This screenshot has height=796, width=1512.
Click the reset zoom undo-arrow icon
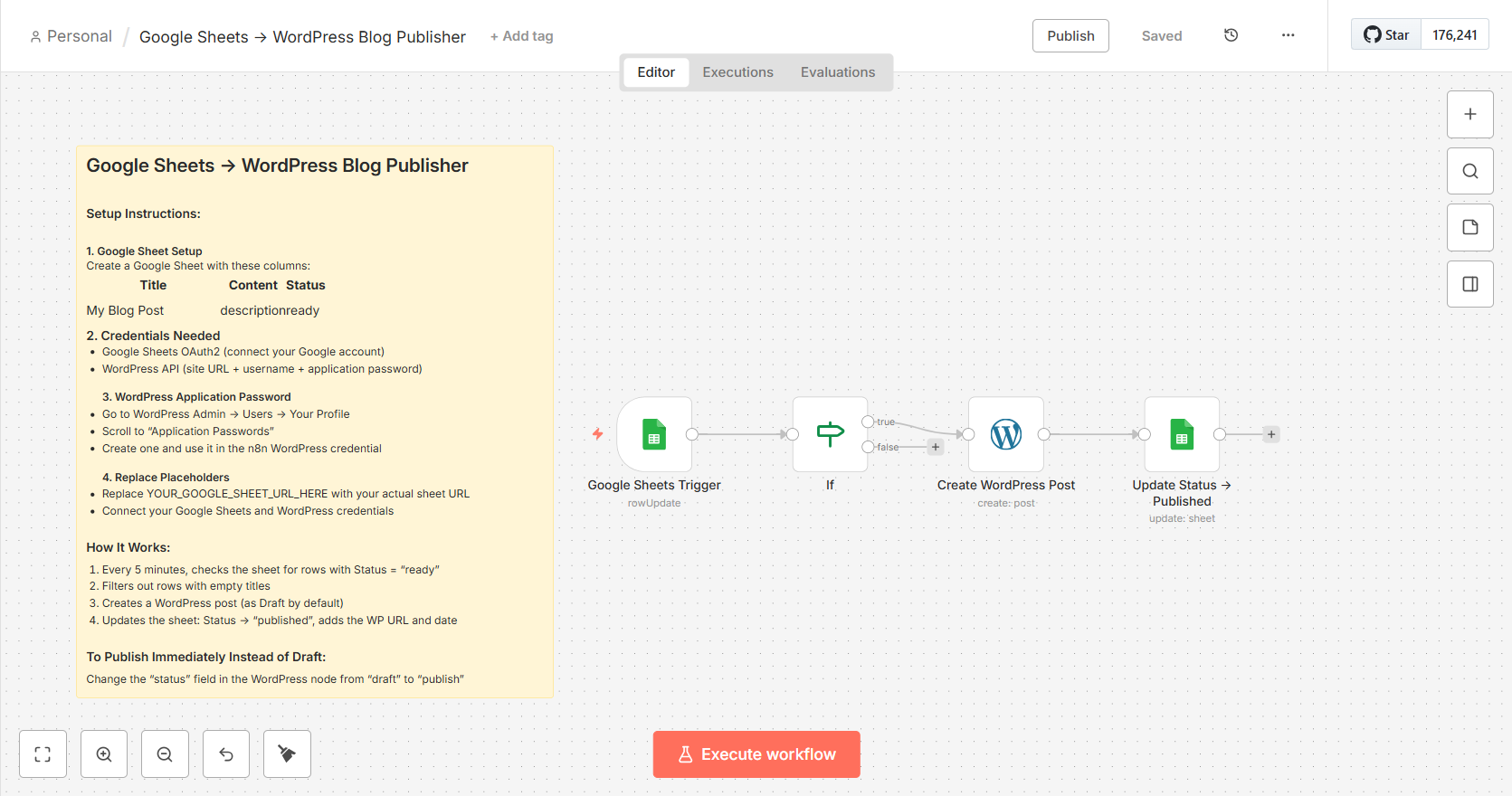[x=226, y=754]
